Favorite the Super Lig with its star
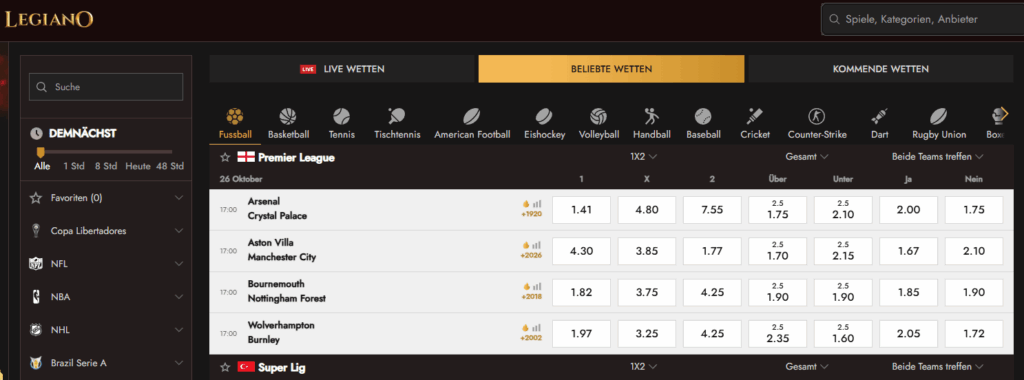The height and width of the screenshot is (380, 1024). pyautogui.click(x=225, y=367)
